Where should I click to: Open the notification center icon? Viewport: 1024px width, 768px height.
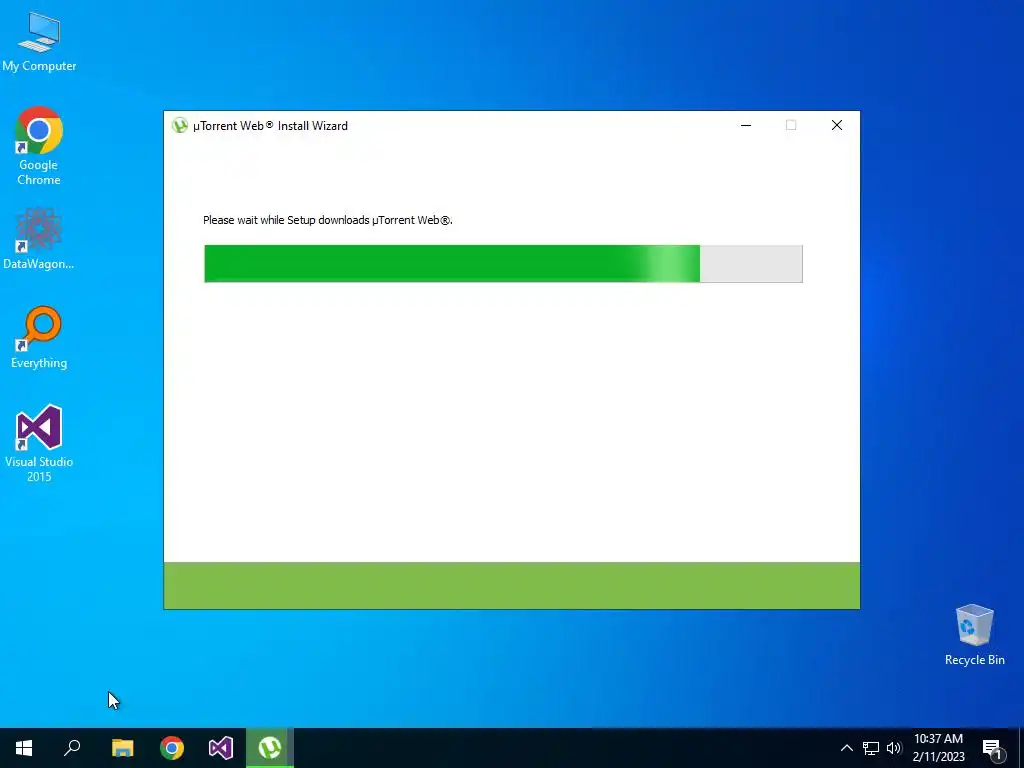pos(992,748)
